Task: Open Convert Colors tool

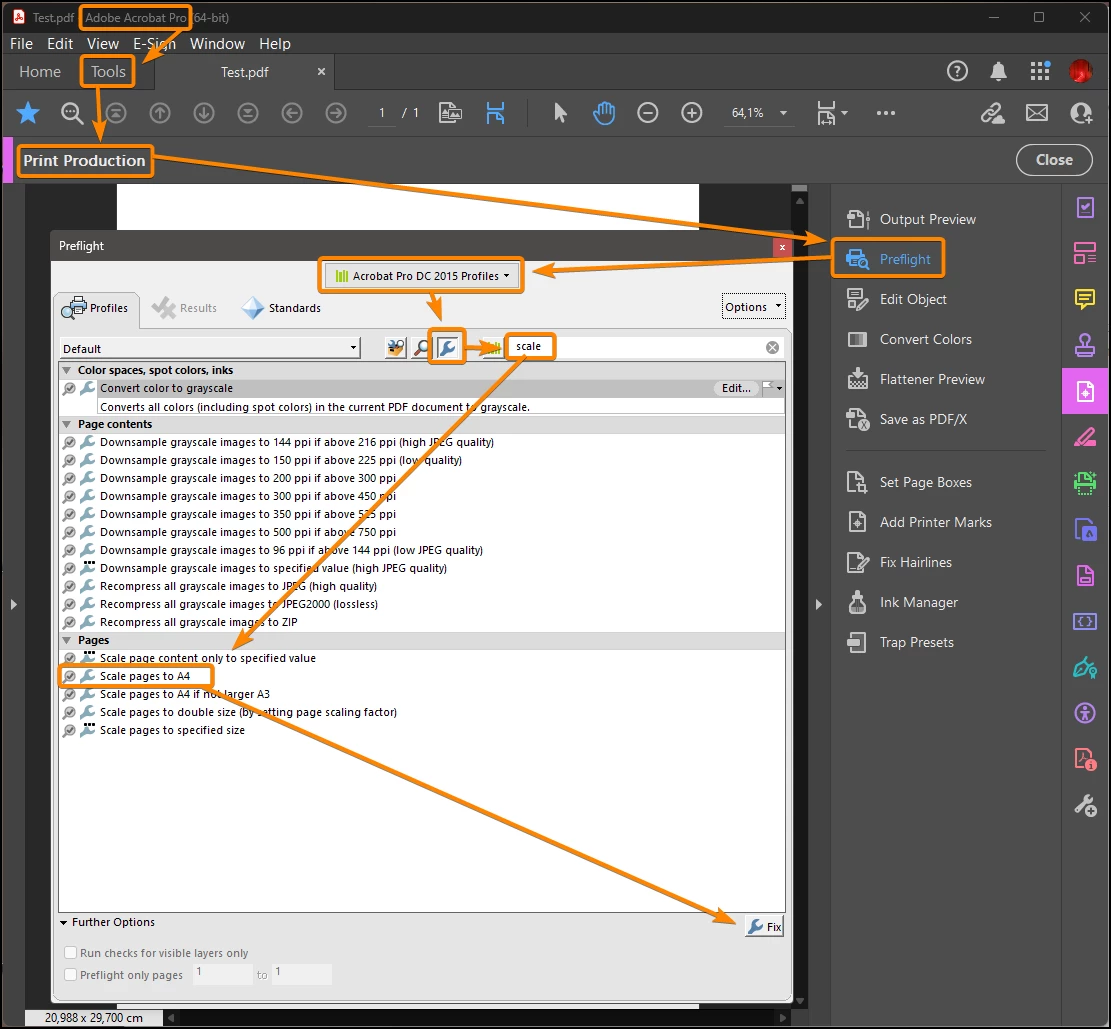Action: 910,339
